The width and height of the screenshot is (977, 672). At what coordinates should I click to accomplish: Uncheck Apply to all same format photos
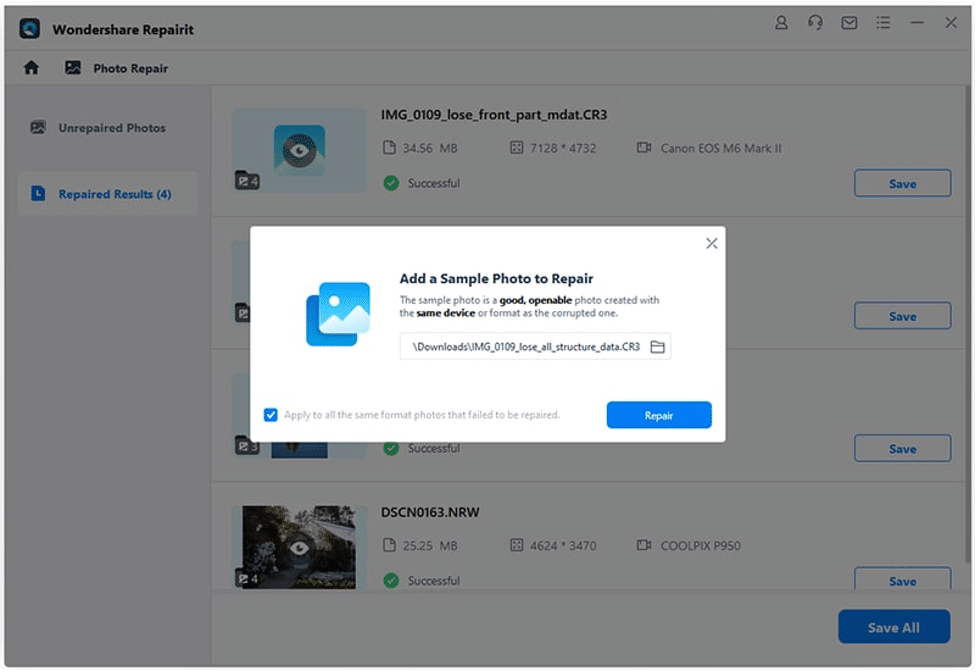(270, 415)
